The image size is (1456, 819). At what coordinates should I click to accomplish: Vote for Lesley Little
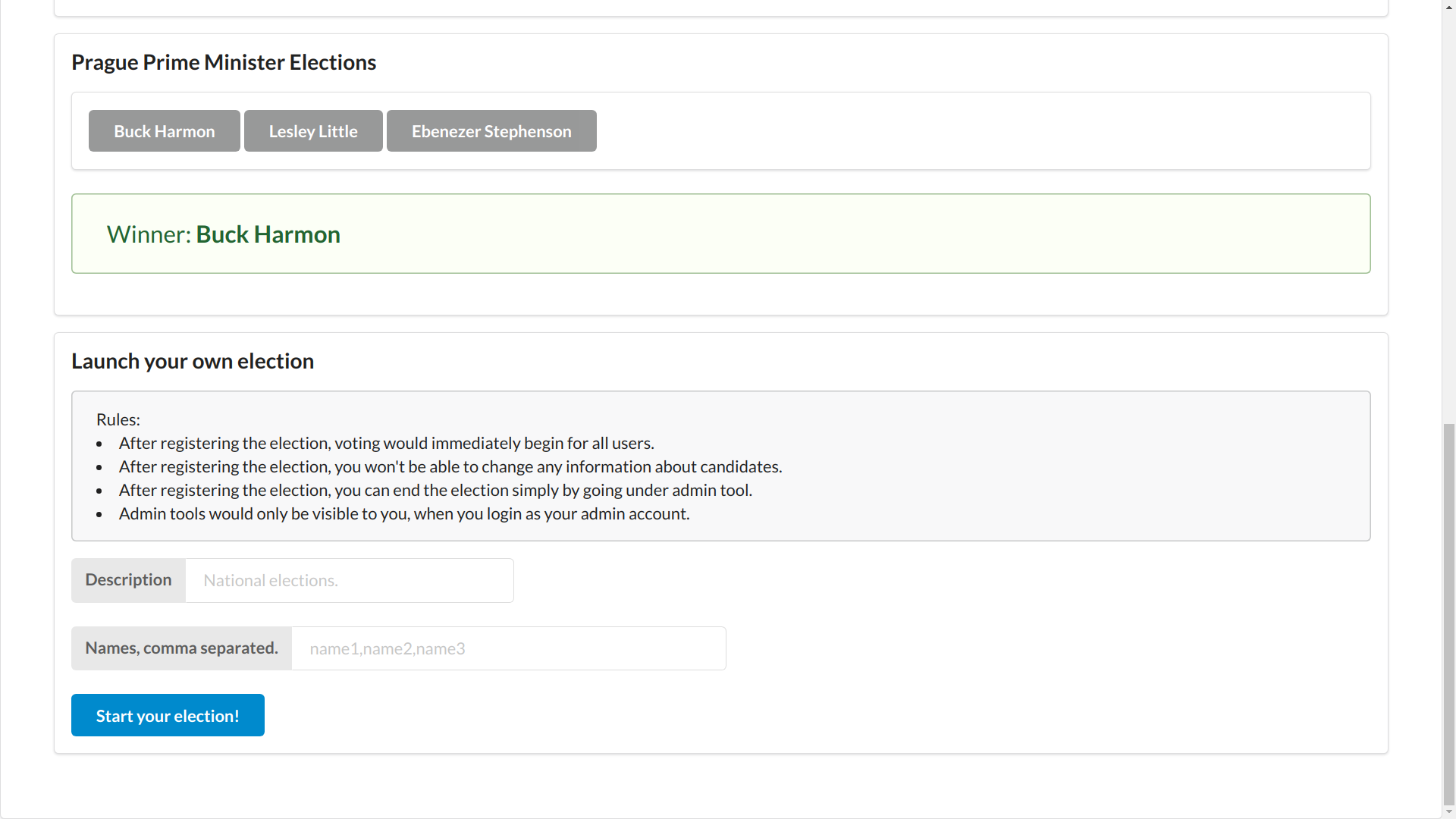coord(313,131)
